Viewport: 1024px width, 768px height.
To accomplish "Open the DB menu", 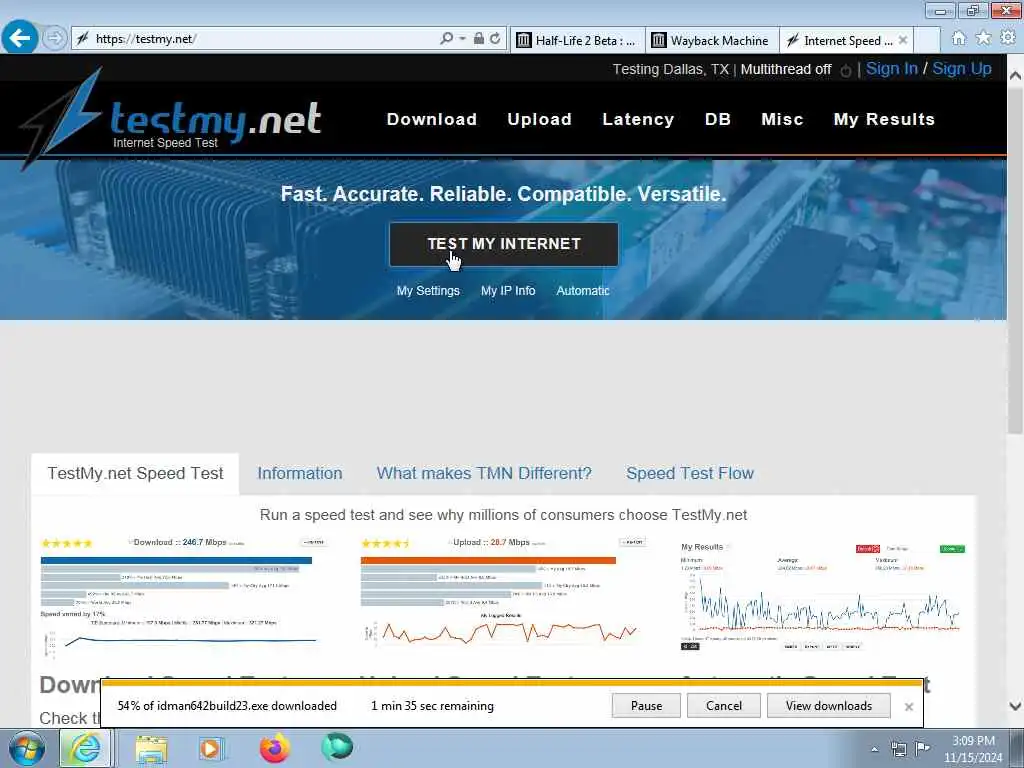I will tap(718, 119).
